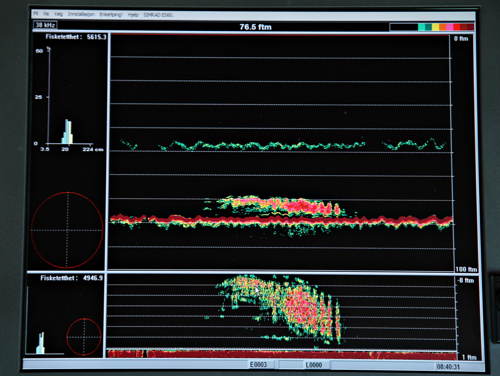The width and height of the screenshot is (500, 376).
Task: Click the 08:40:31 clock in status bar
Action: point(448,367)
